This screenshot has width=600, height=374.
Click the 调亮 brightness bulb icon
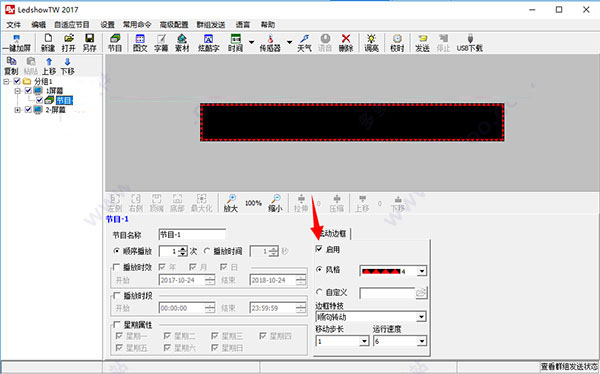[371, 43]
